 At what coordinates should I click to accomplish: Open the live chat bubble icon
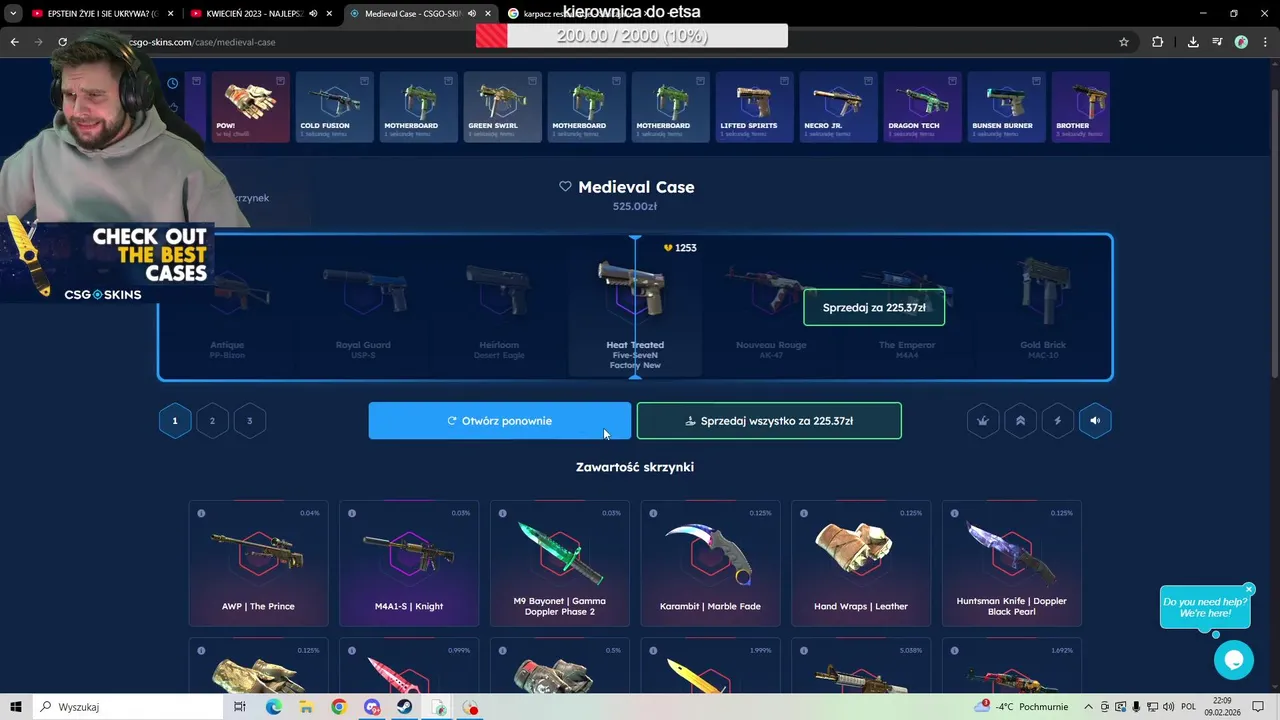(1234, 660)
